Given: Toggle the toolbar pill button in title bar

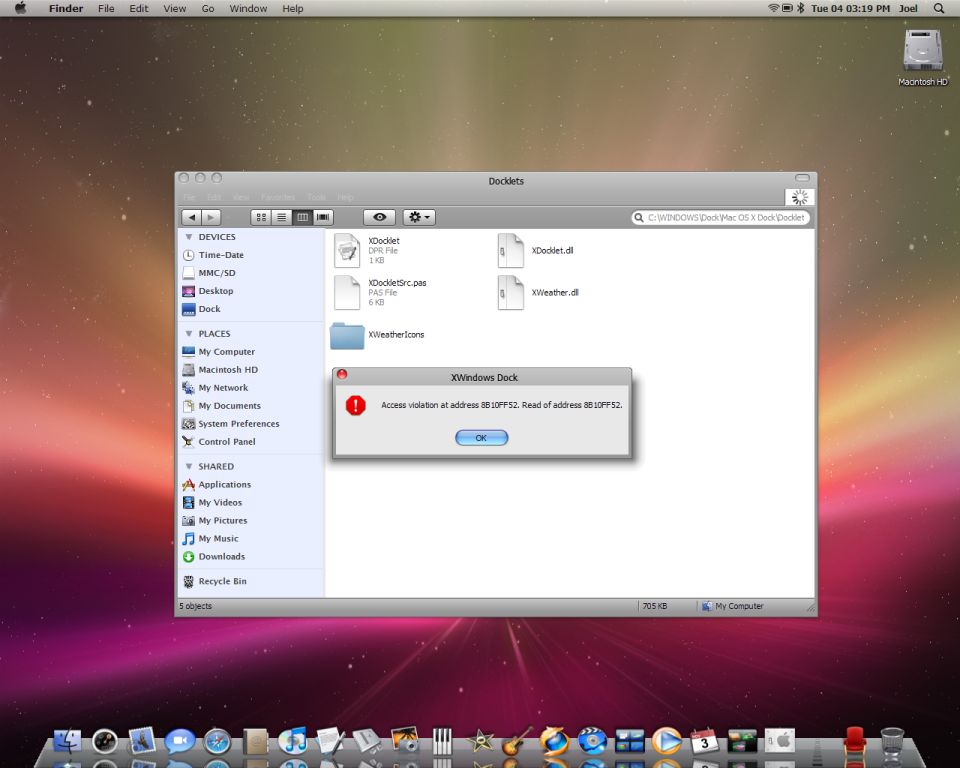Looking at the screenshot, I should pos(802,178).
